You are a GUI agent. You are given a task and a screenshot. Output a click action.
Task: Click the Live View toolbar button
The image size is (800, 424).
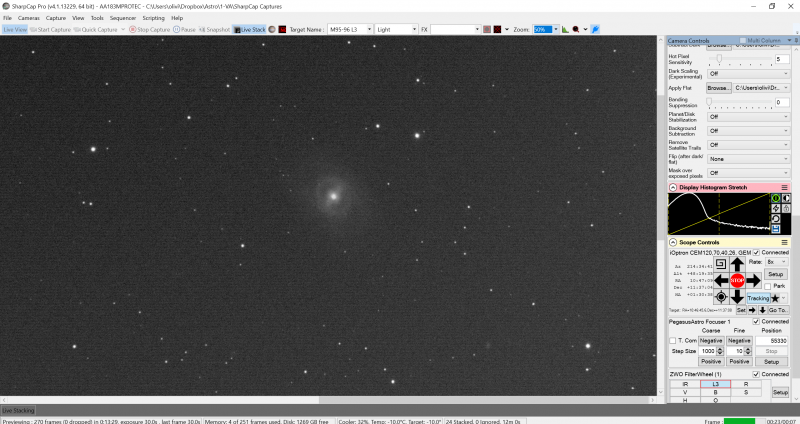pyautogui.click(x=15, y=30)
